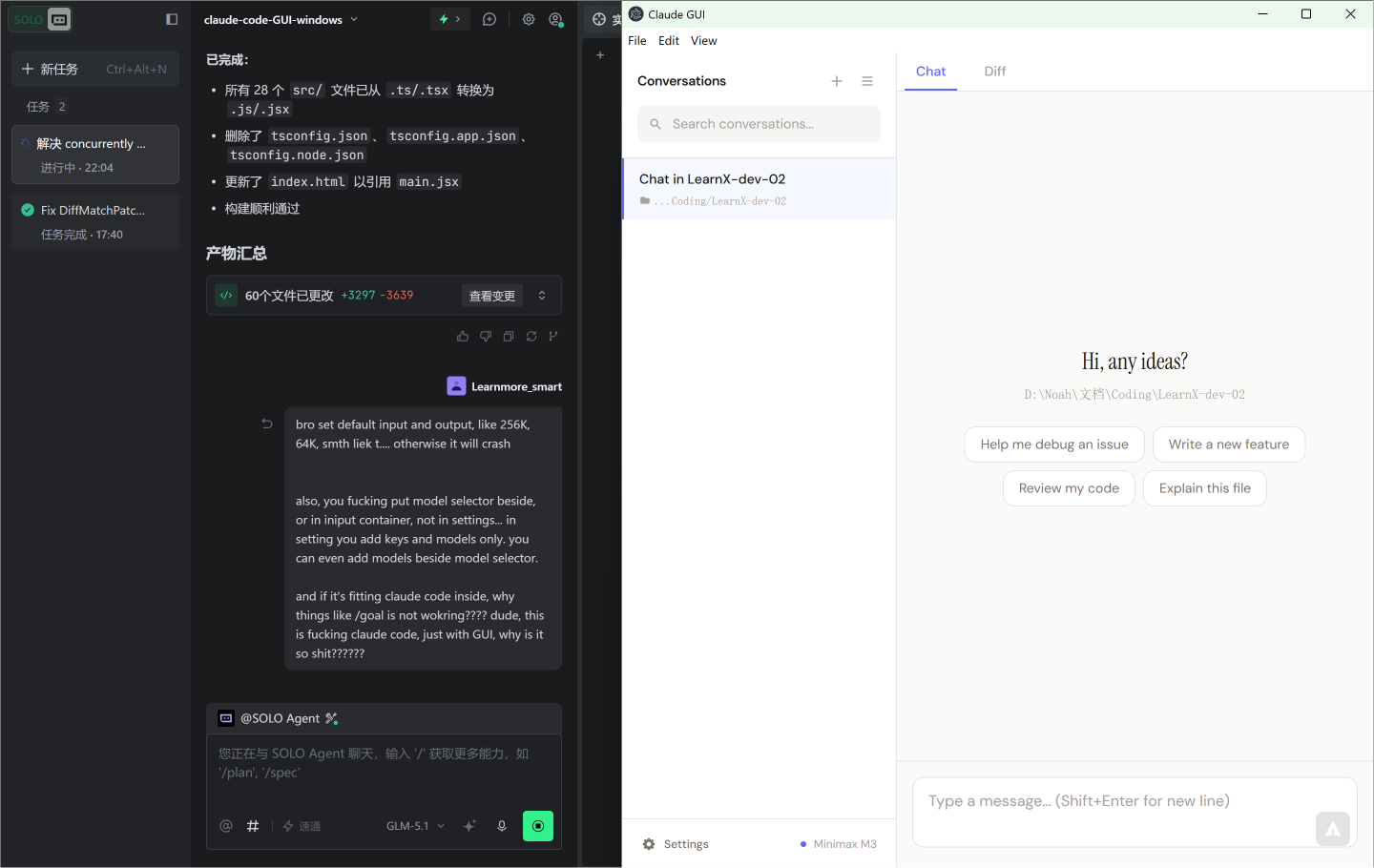Minimize the Claude GUI window
The image size is (1374, 868).
tap(1263, 14)
